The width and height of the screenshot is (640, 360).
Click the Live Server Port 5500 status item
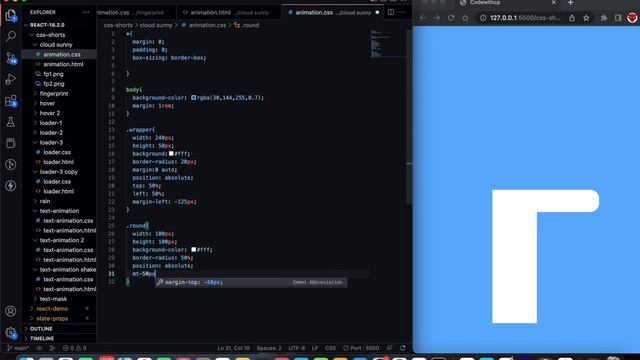pyautogui.click(x=361, y=348)
